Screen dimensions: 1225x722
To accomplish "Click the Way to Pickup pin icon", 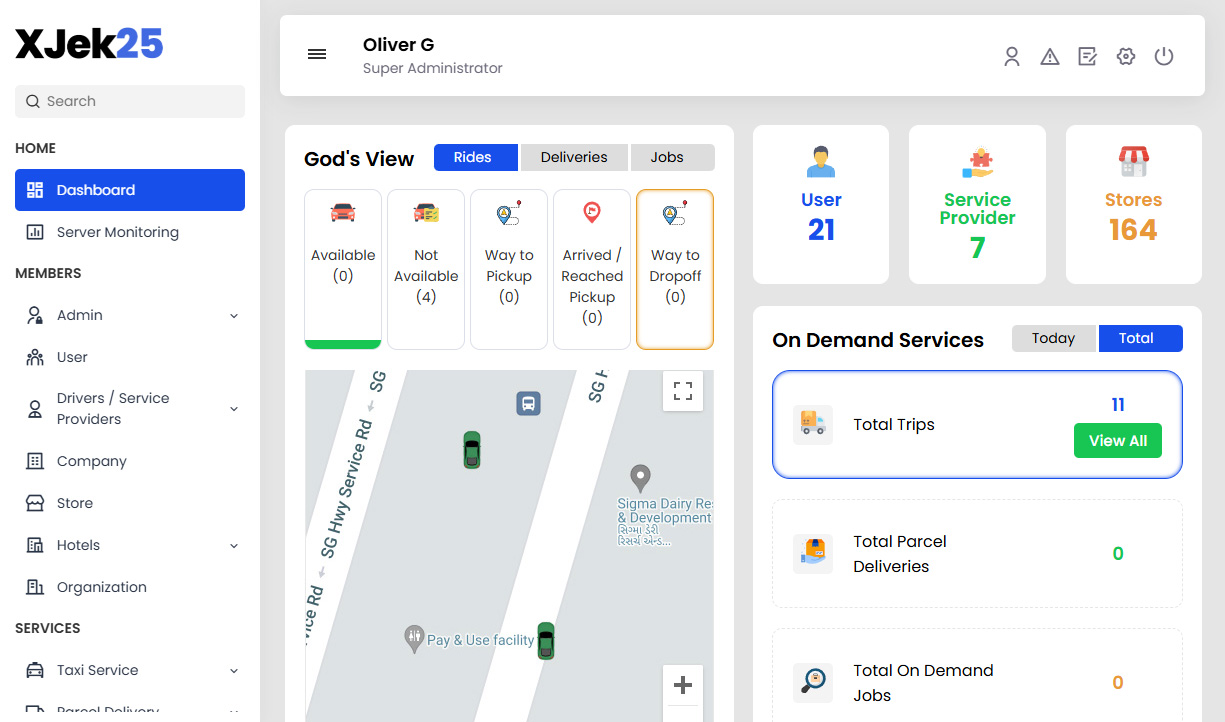I will (509, 213).
